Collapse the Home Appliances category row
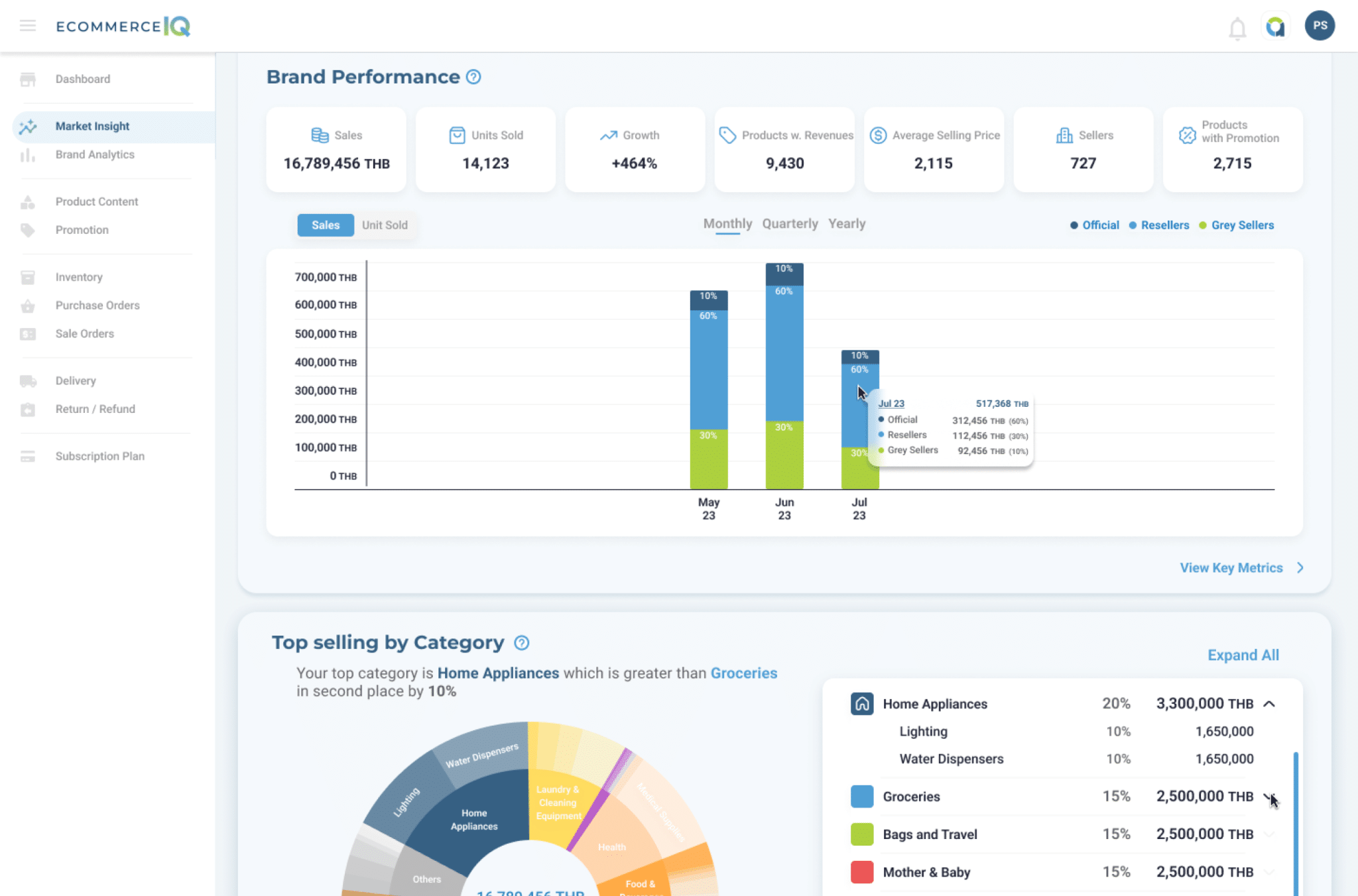The image size is (1358, 896). click(1270, 704)
